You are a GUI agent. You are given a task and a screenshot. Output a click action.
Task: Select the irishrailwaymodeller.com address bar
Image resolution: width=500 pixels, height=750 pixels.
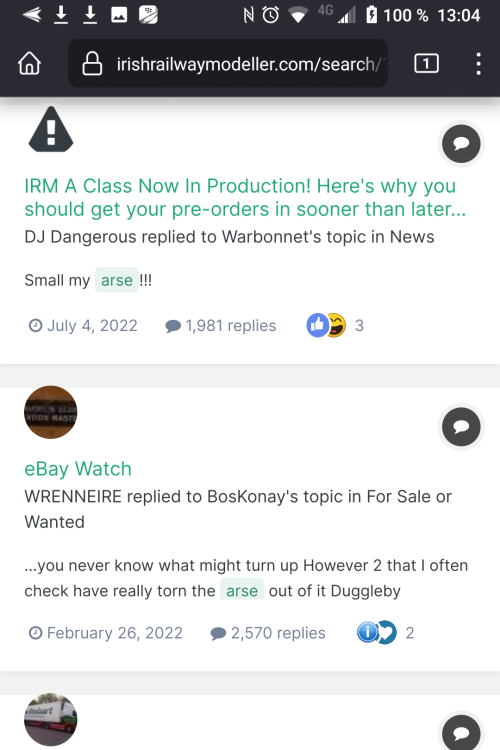click(228, 64)
